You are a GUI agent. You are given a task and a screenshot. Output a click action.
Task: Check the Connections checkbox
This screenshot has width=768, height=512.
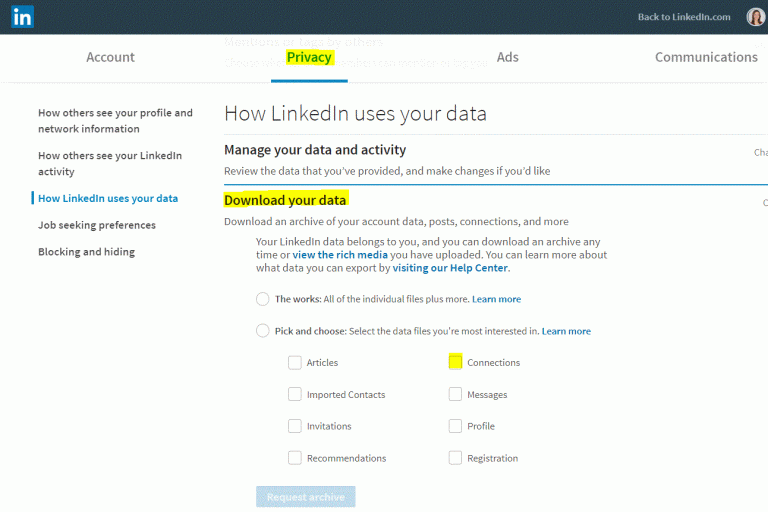click(455, 362)
